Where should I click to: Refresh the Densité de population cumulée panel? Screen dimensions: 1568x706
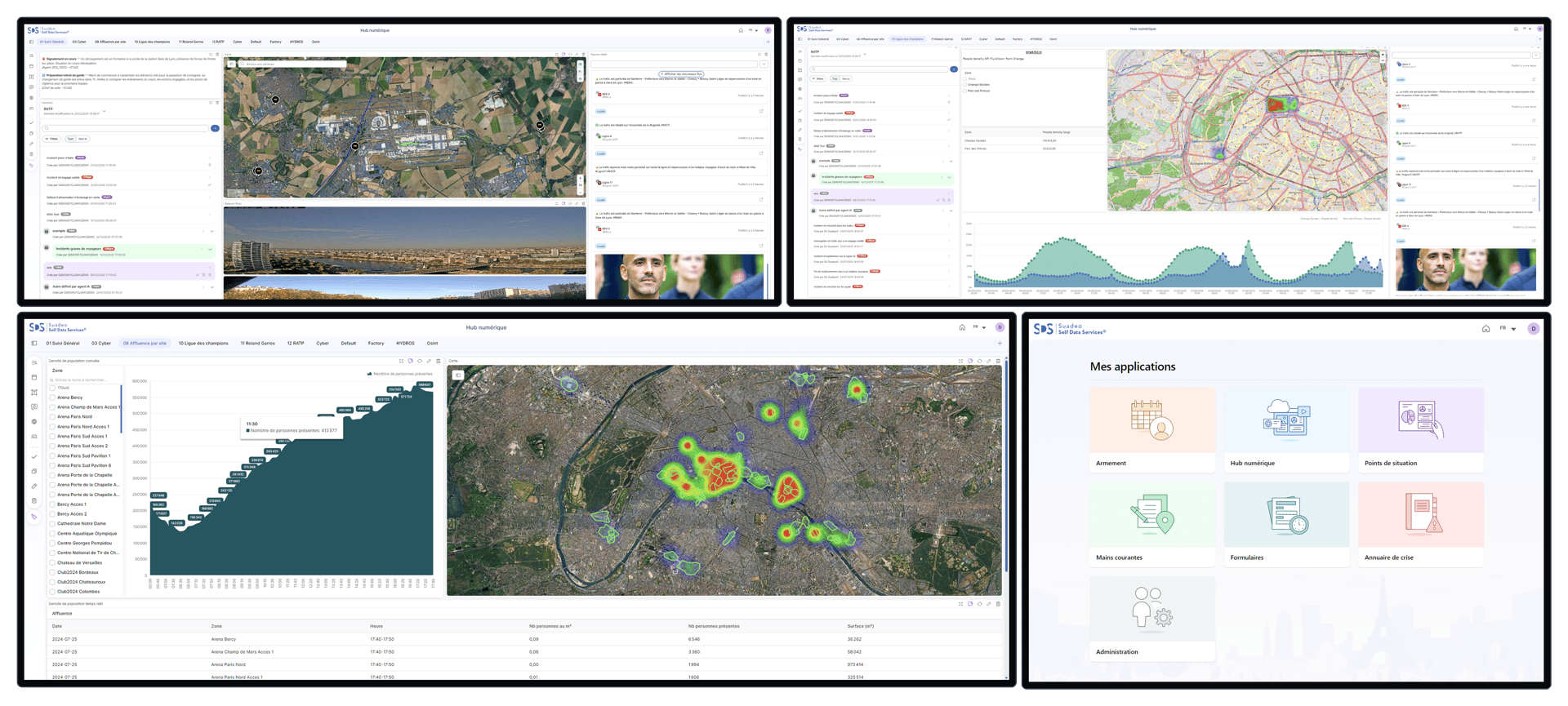[420, 361]
